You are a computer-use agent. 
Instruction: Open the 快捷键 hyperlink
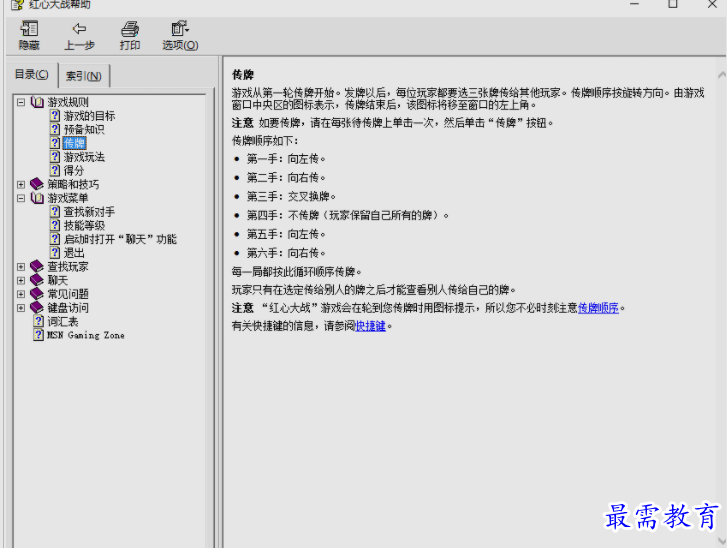pos(370,326)
